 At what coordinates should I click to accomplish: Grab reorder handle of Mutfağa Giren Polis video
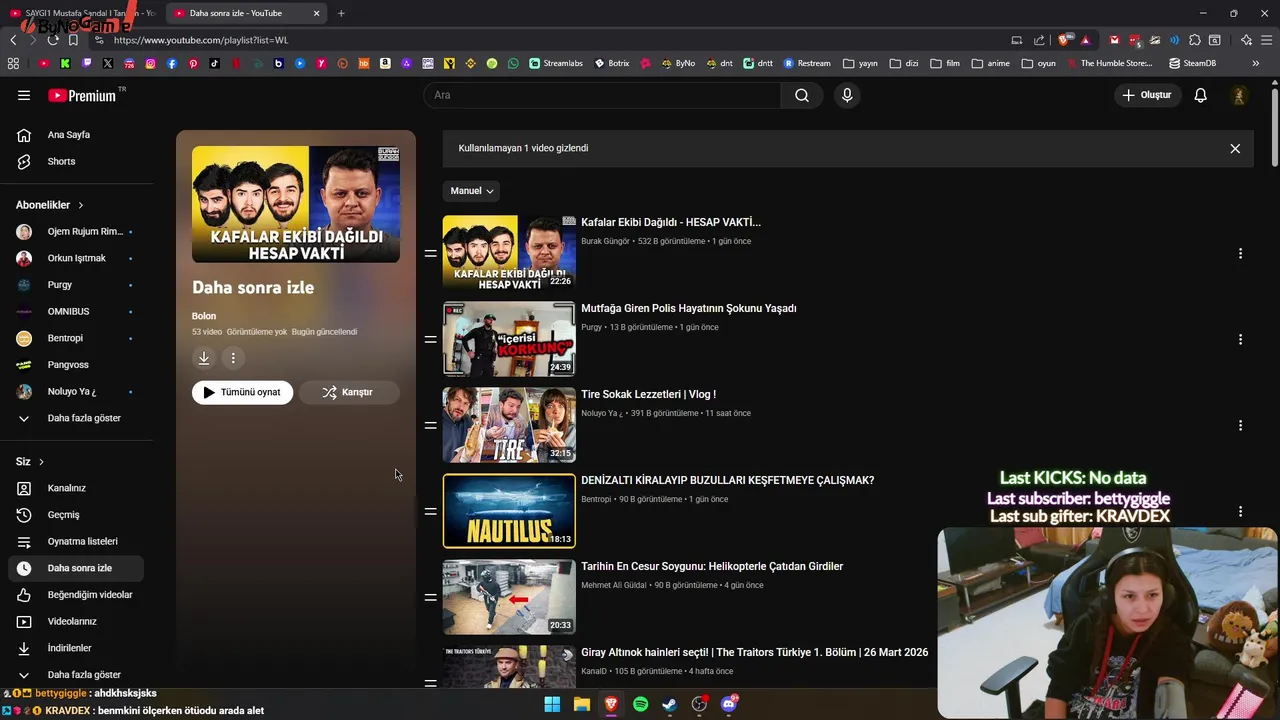430,340
